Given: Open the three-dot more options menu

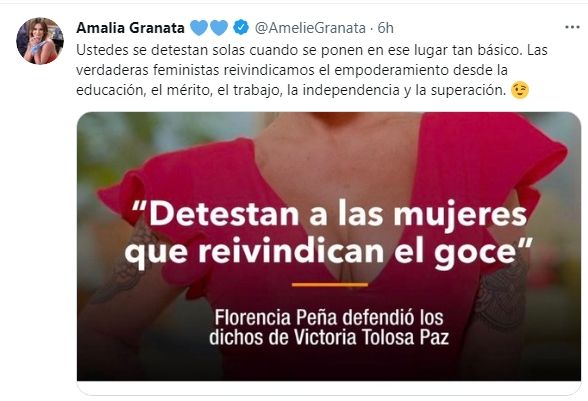Looking at the screenshot, I should [x=572, y=27].
